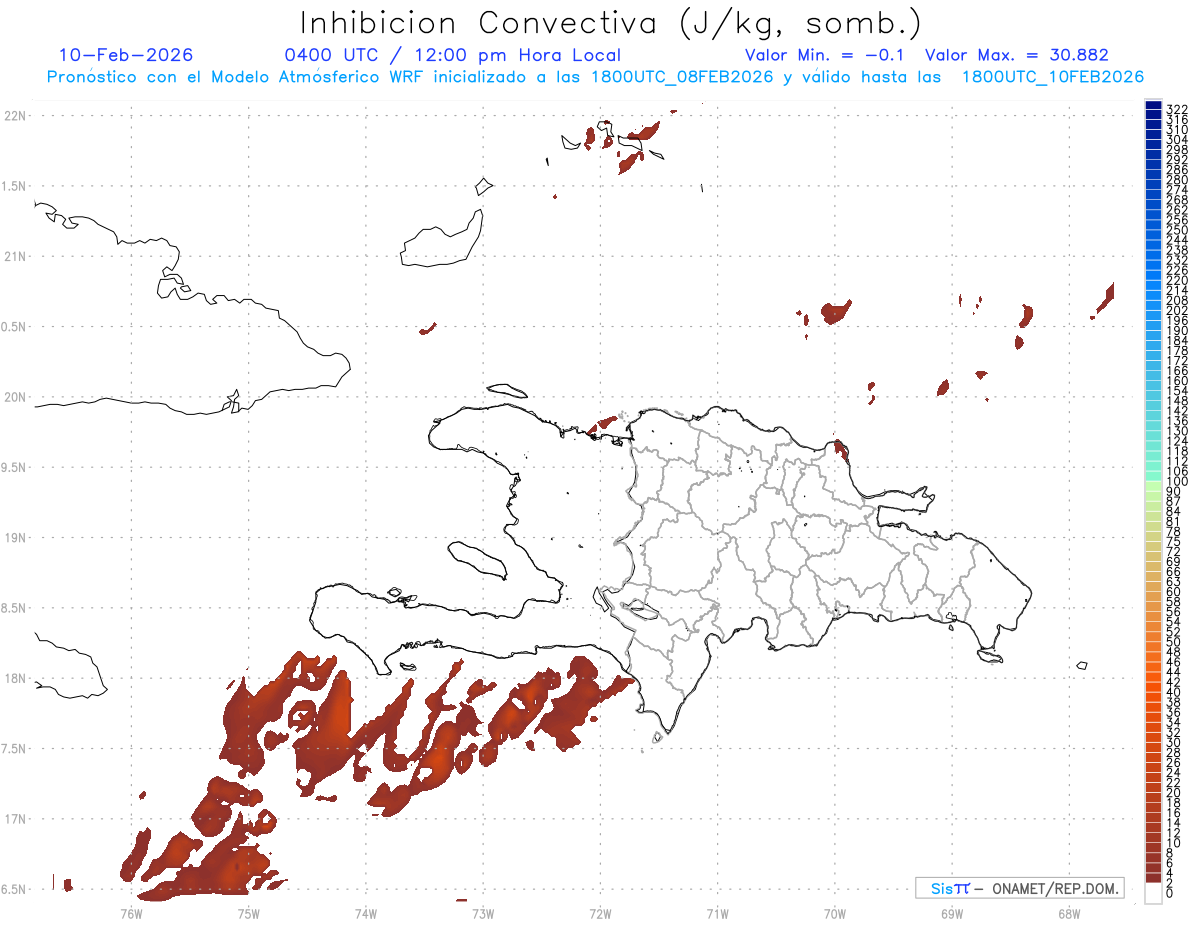Click the 'ONAMET/REP.DOM.' credit label
This screenshot has width=1200, height=927.
coord(1053,888)
